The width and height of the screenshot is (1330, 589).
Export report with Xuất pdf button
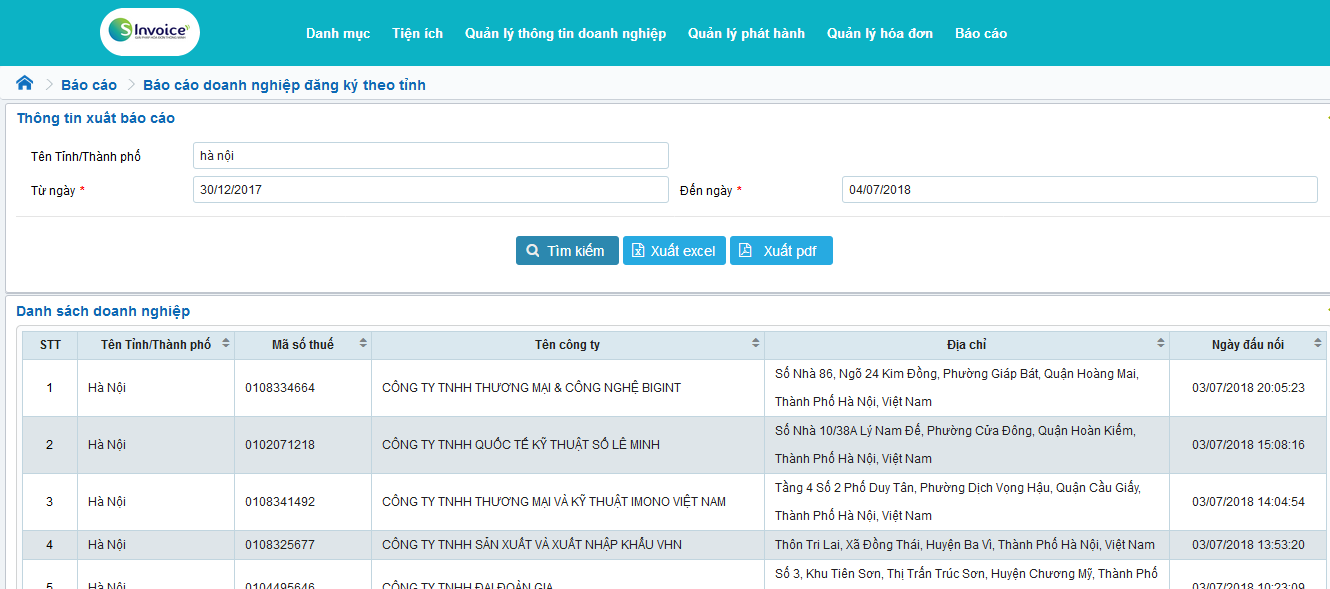coord(781,251)
